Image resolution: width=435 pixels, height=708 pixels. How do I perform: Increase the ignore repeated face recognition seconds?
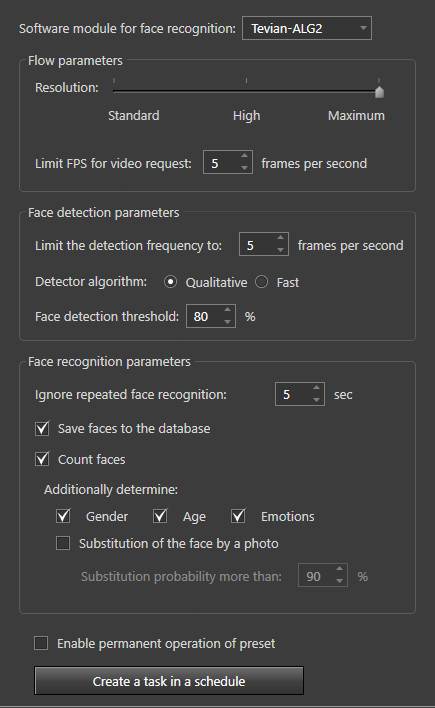click(x=316, y=388)
